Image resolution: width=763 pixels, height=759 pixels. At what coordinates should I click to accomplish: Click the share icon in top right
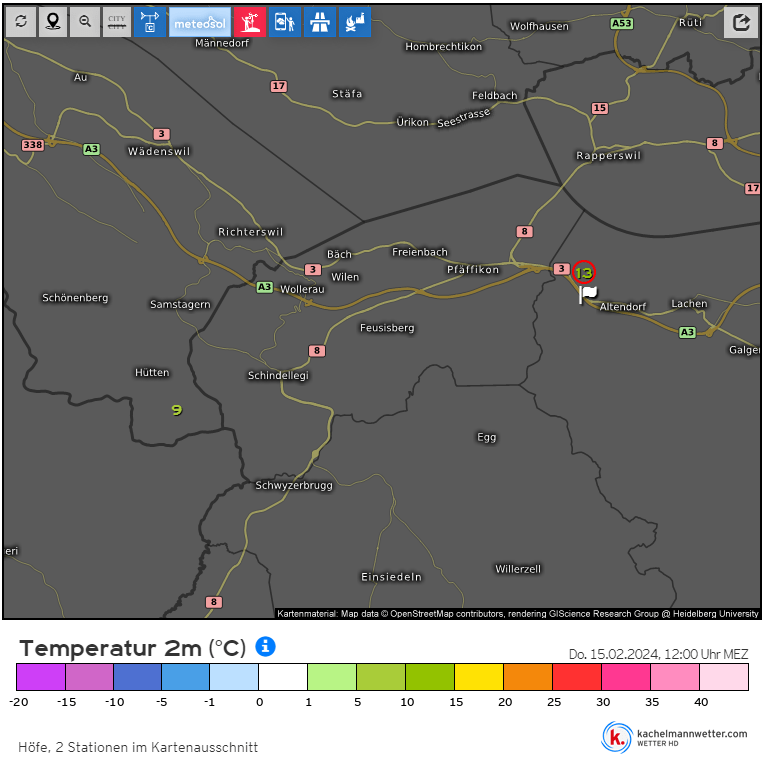(x=741, y=22)
